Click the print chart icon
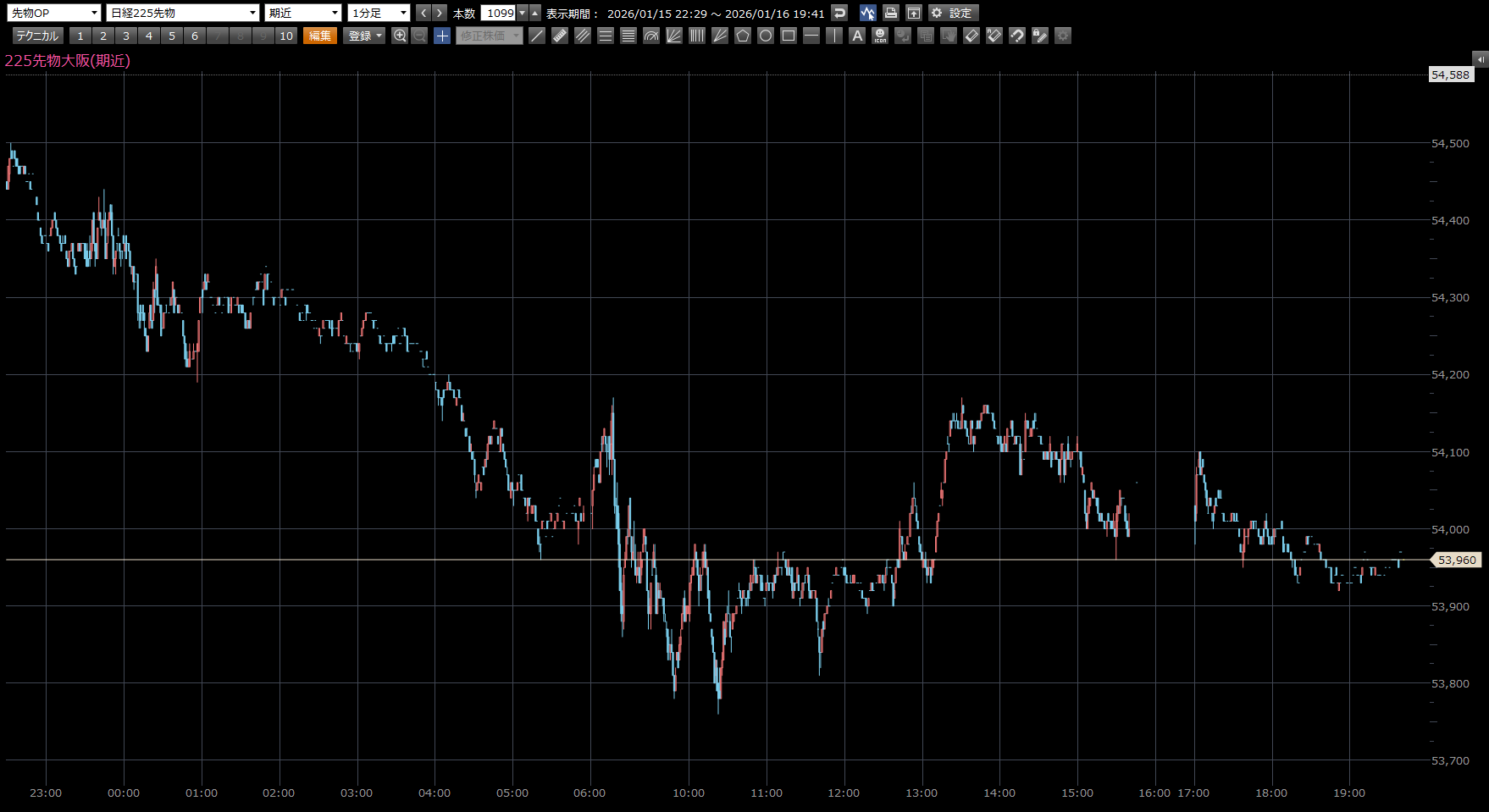The image size is (1489, 812). click(890, 13)
